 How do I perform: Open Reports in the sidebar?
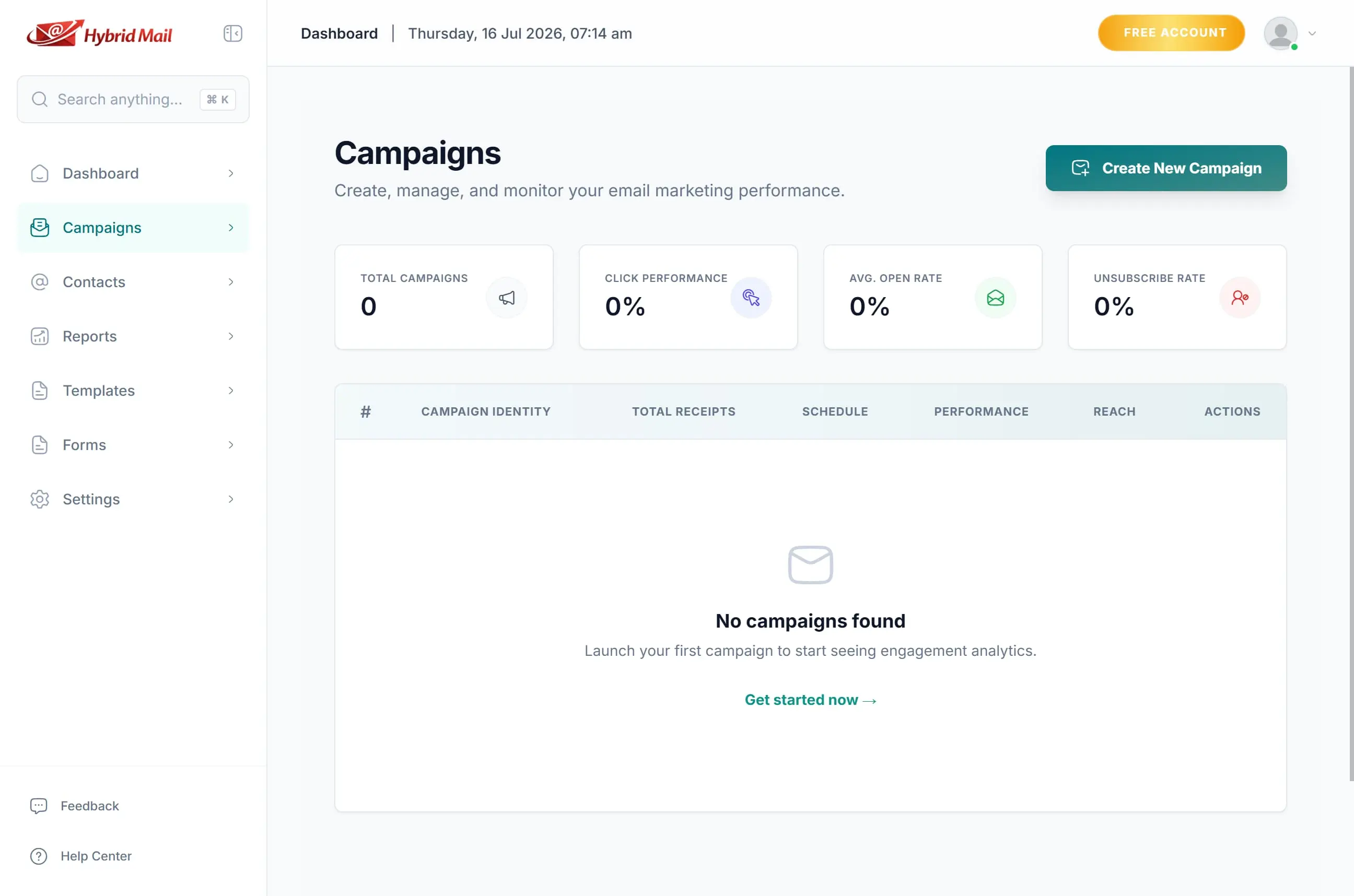tap(133, 336)
